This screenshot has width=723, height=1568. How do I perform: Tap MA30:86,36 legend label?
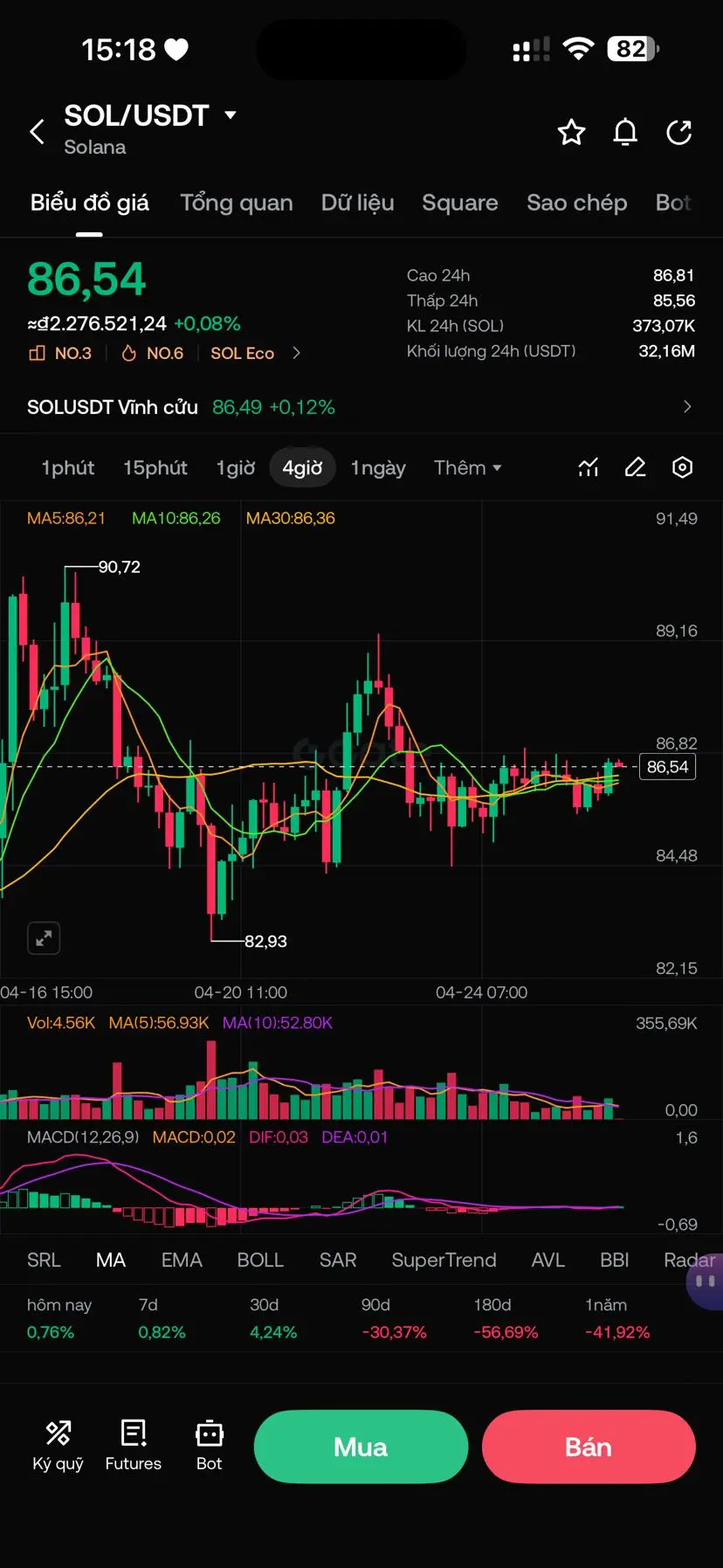pos(291,518)
